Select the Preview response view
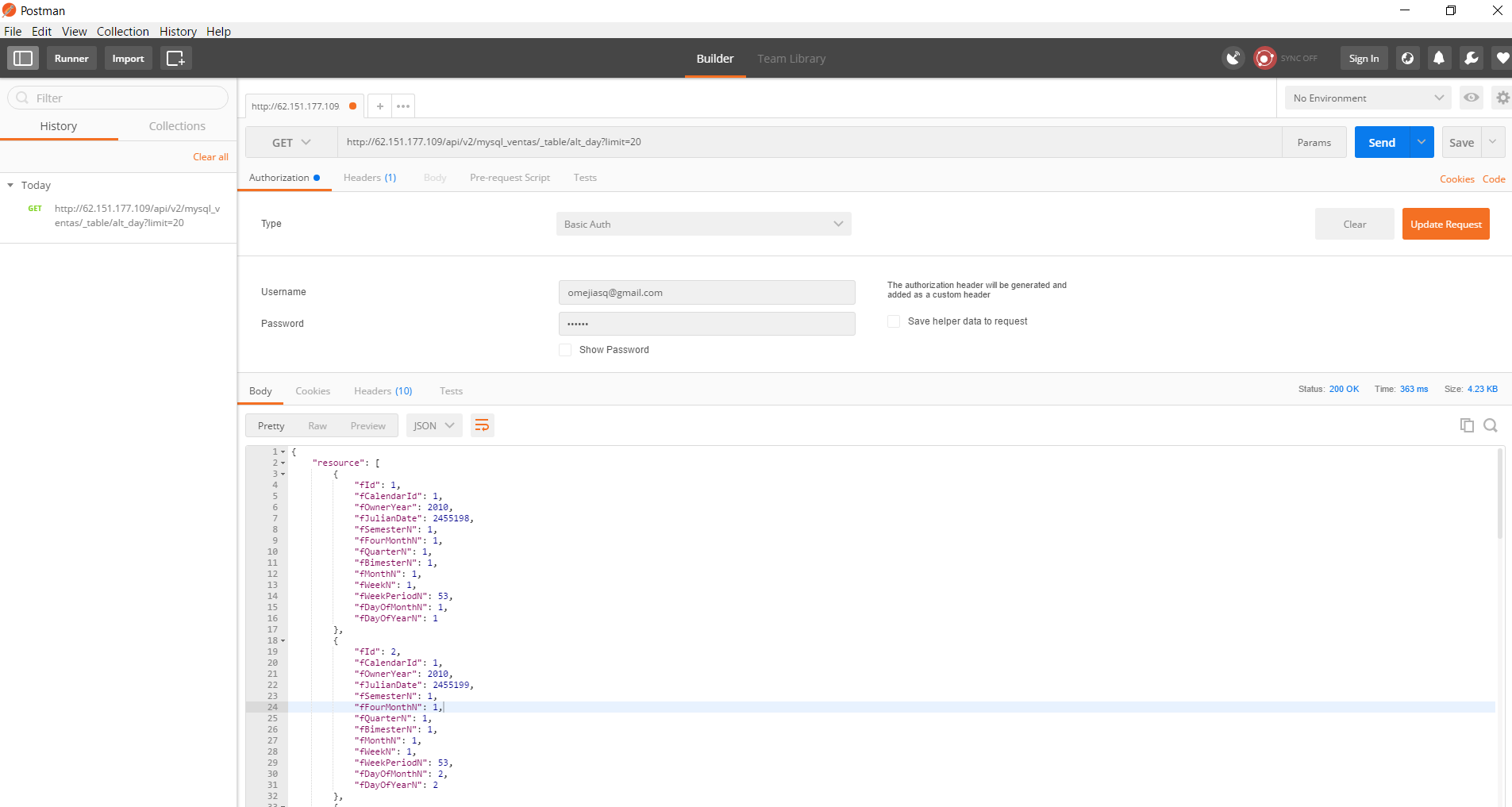This screenshot has height=807, width=1512. (368, 426)
